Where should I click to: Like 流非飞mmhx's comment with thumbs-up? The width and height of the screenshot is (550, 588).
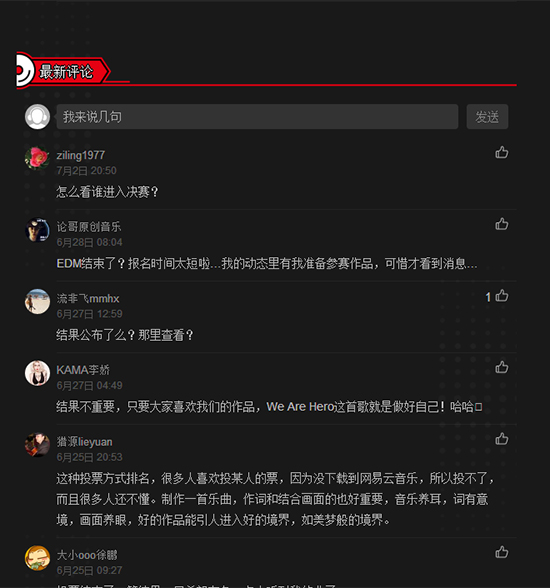point(502,296)
